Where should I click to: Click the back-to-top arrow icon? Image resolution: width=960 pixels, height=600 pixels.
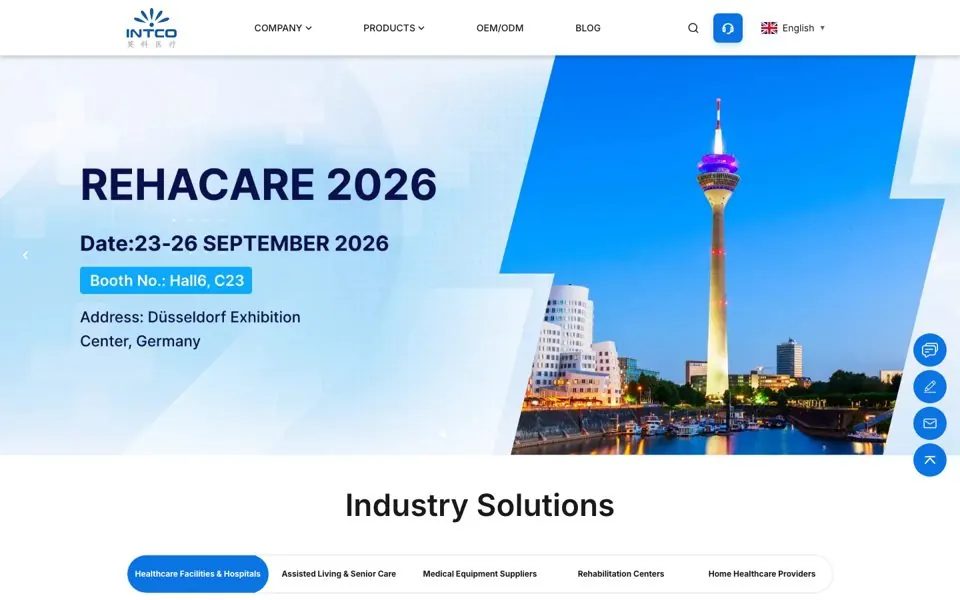coord(929,460)
